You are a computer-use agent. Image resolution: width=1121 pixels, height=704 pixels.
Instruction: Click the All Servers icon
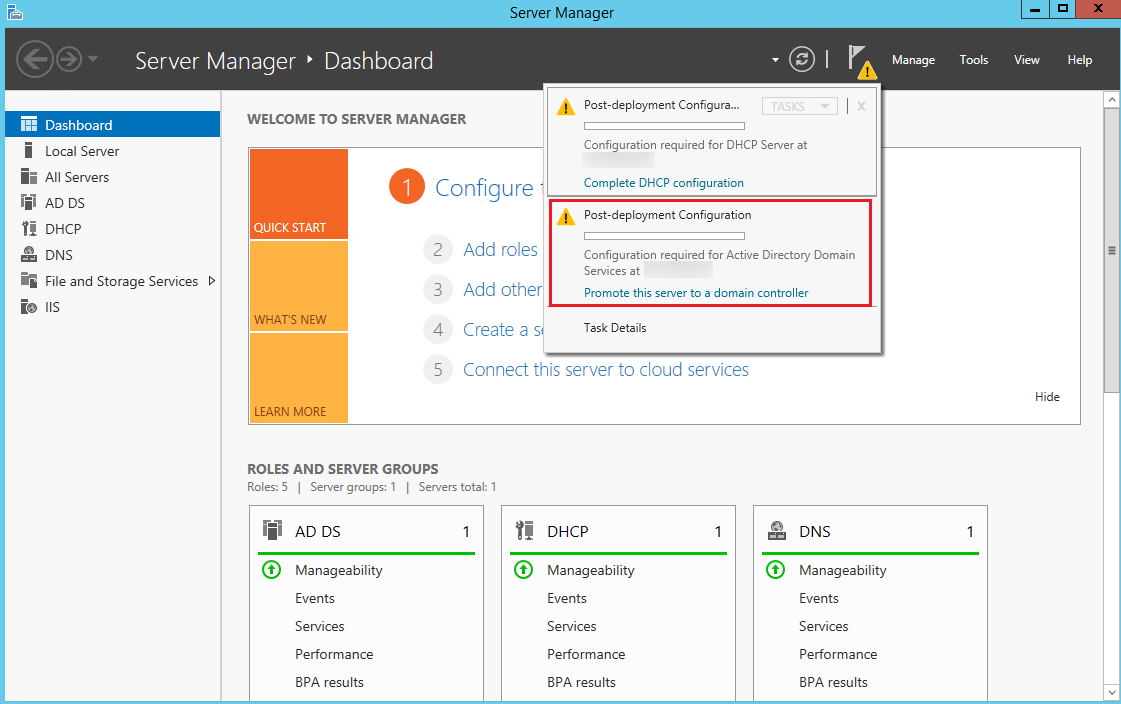pyautogui.click(x=29, y=177)
